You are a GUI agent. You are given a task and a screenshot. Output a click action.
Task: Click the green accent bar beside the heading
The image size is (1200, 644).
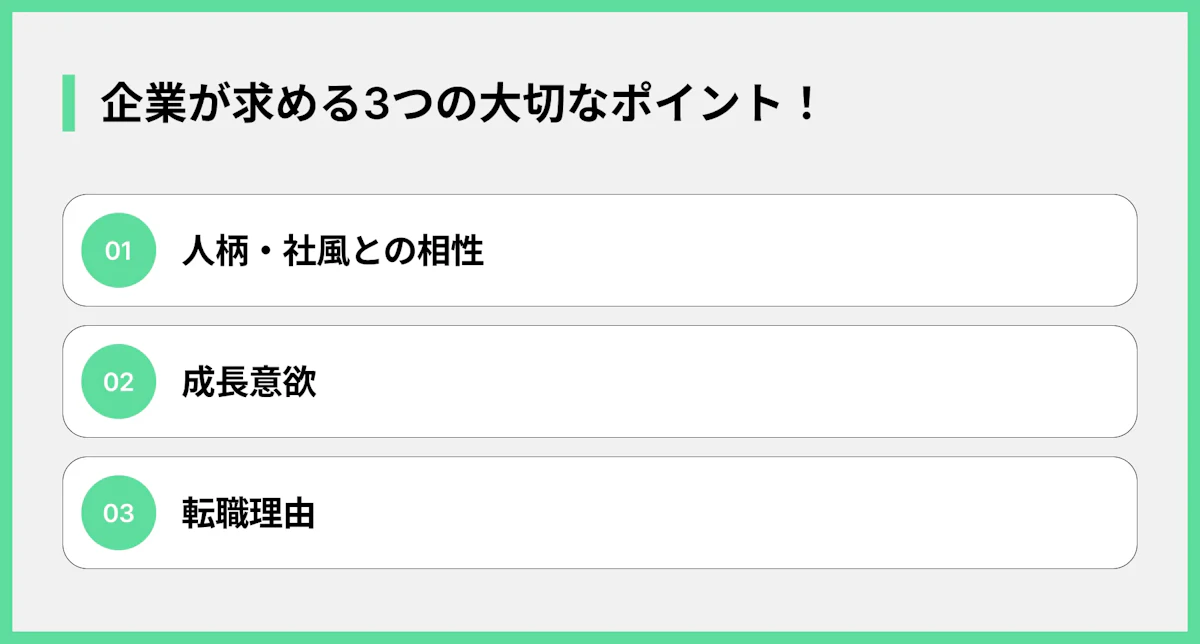(68, 103)
